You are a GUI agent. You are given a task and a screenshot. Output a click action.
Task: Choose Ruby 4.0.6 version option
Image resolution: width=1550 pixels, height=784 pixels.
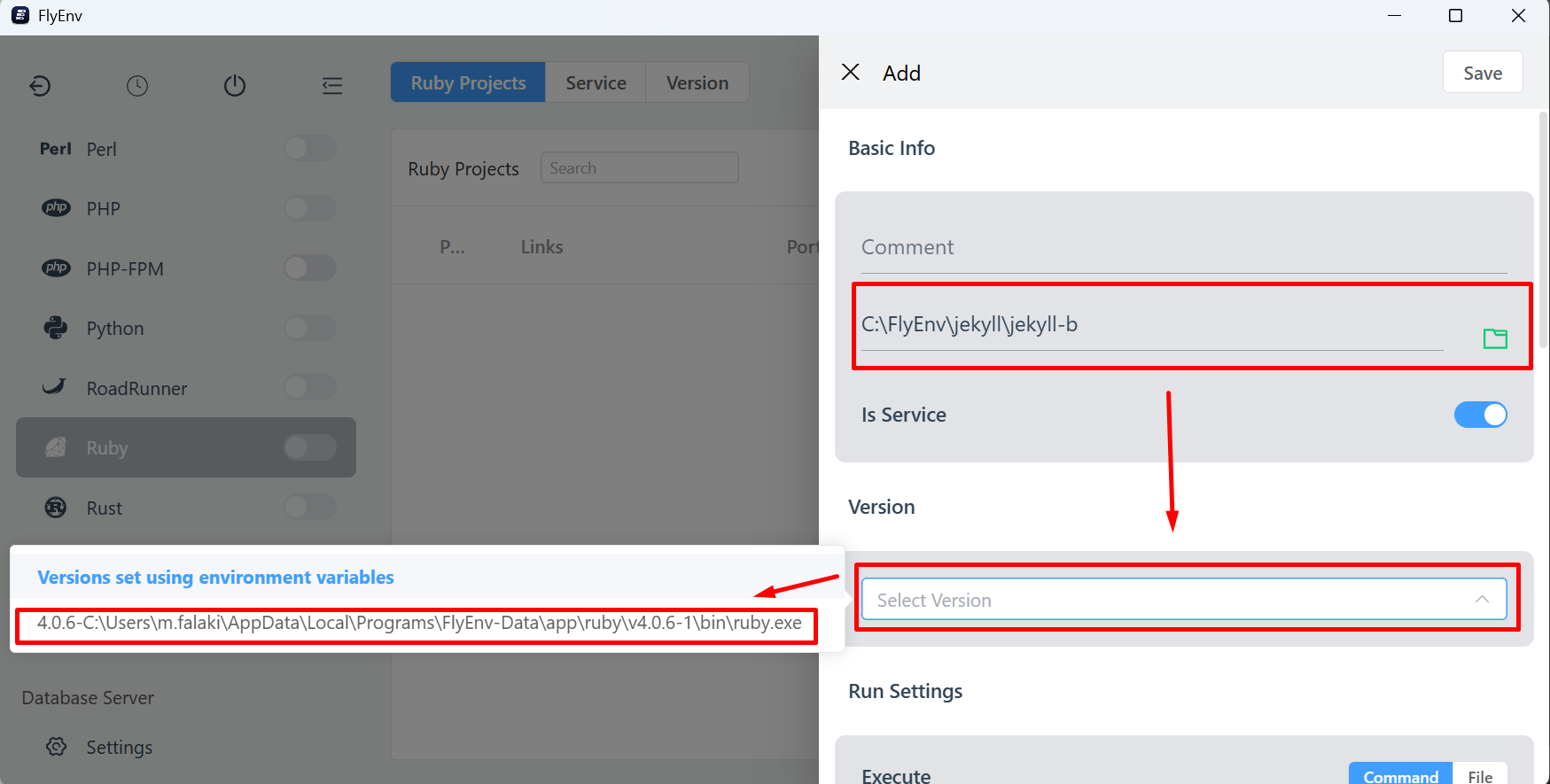(418, 624)
